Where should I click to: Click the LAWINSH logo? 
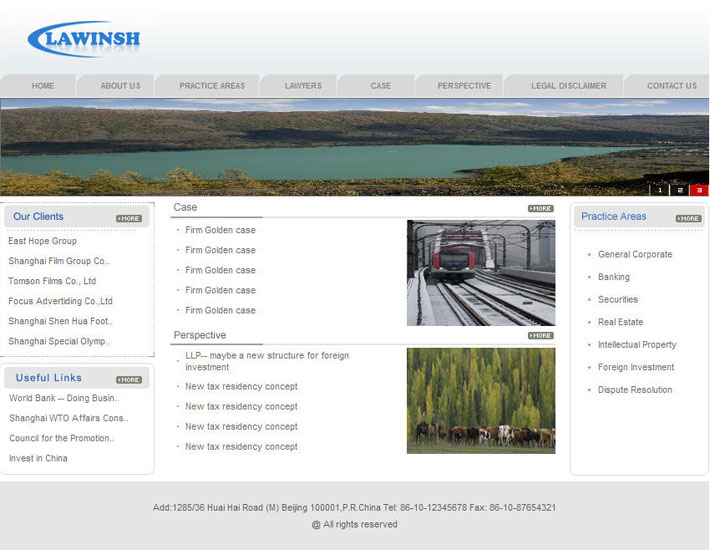84,39
